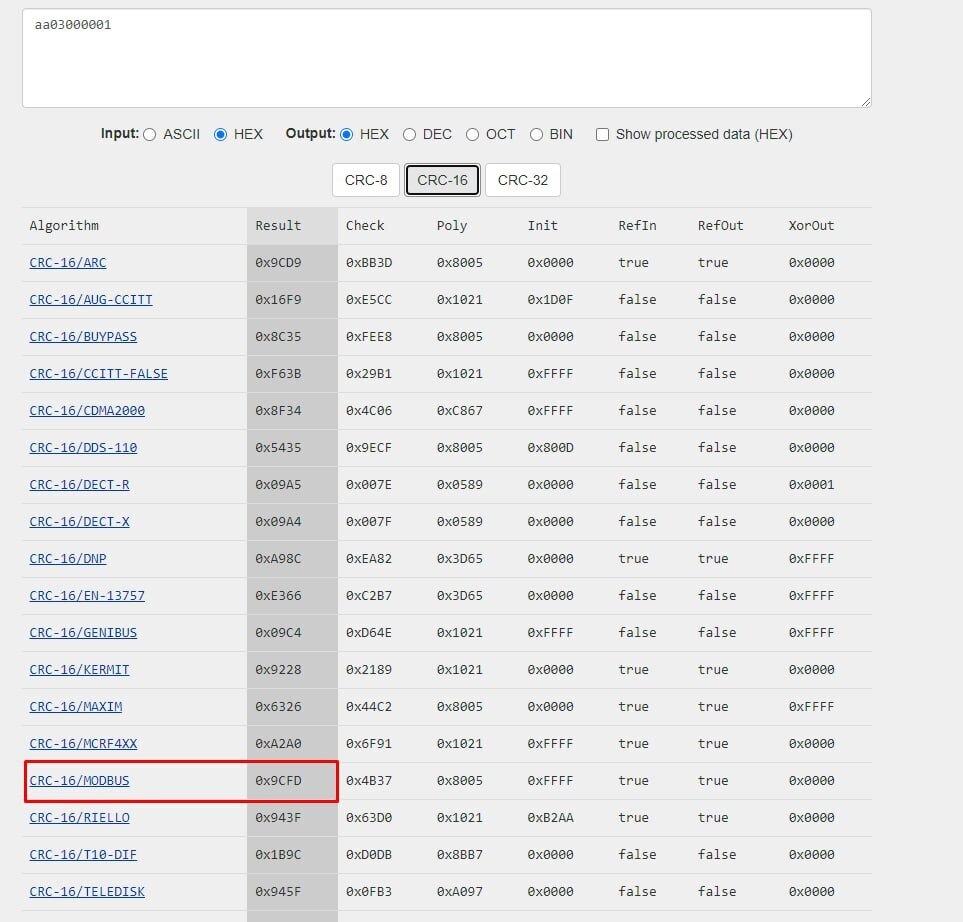Click the DDS-110 init value 0x800D

pos(550,448)
